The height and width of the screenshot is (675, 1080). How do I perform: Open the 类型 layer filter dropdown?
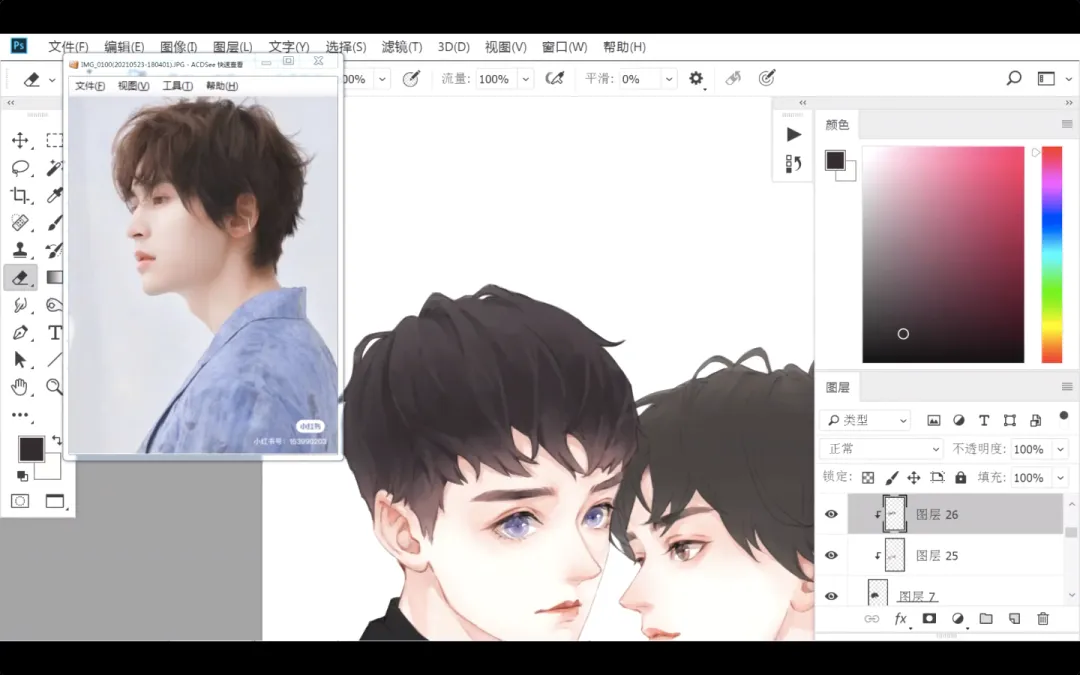[866, 420]
